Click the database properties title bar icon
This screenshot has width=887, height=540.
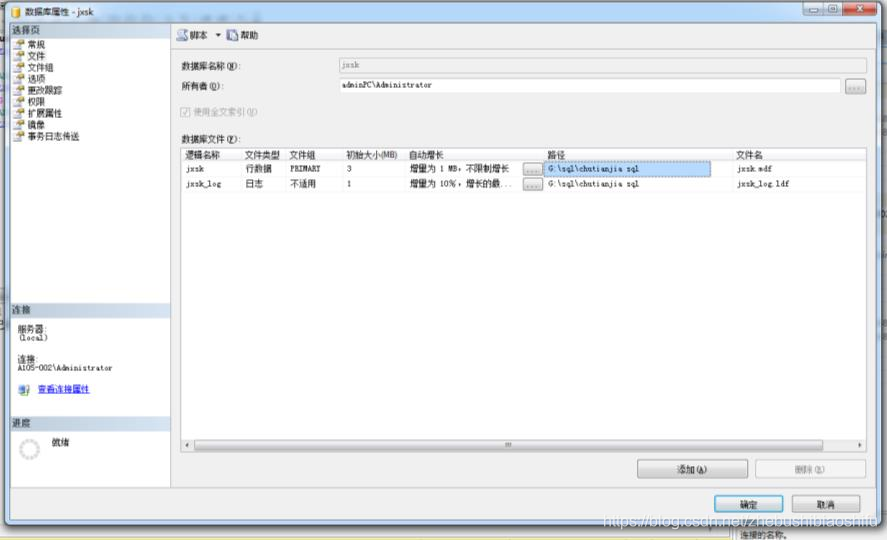[15, 12]
